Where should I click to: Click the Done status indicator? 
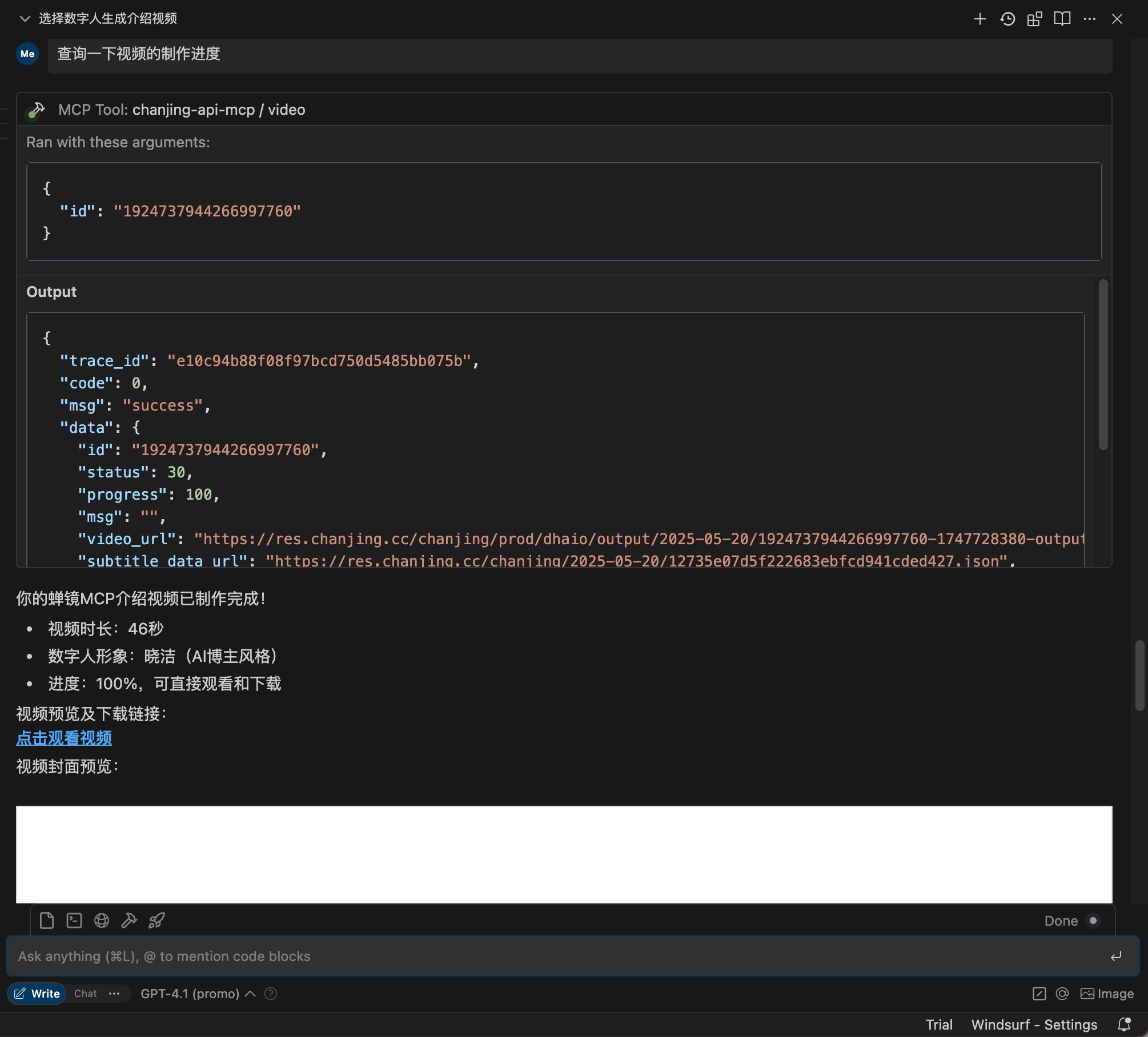pos(1071,921)
